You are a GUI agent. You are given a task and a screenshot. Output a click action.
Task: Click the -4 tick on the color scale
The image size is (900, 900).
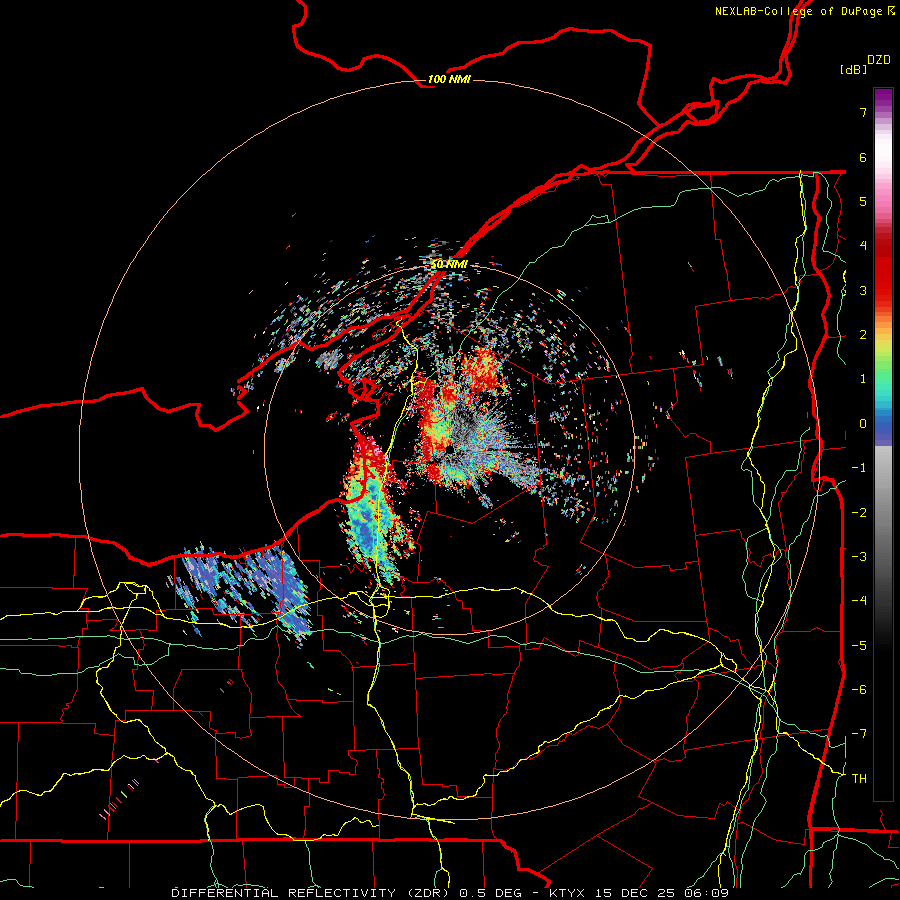coord(859,601)
